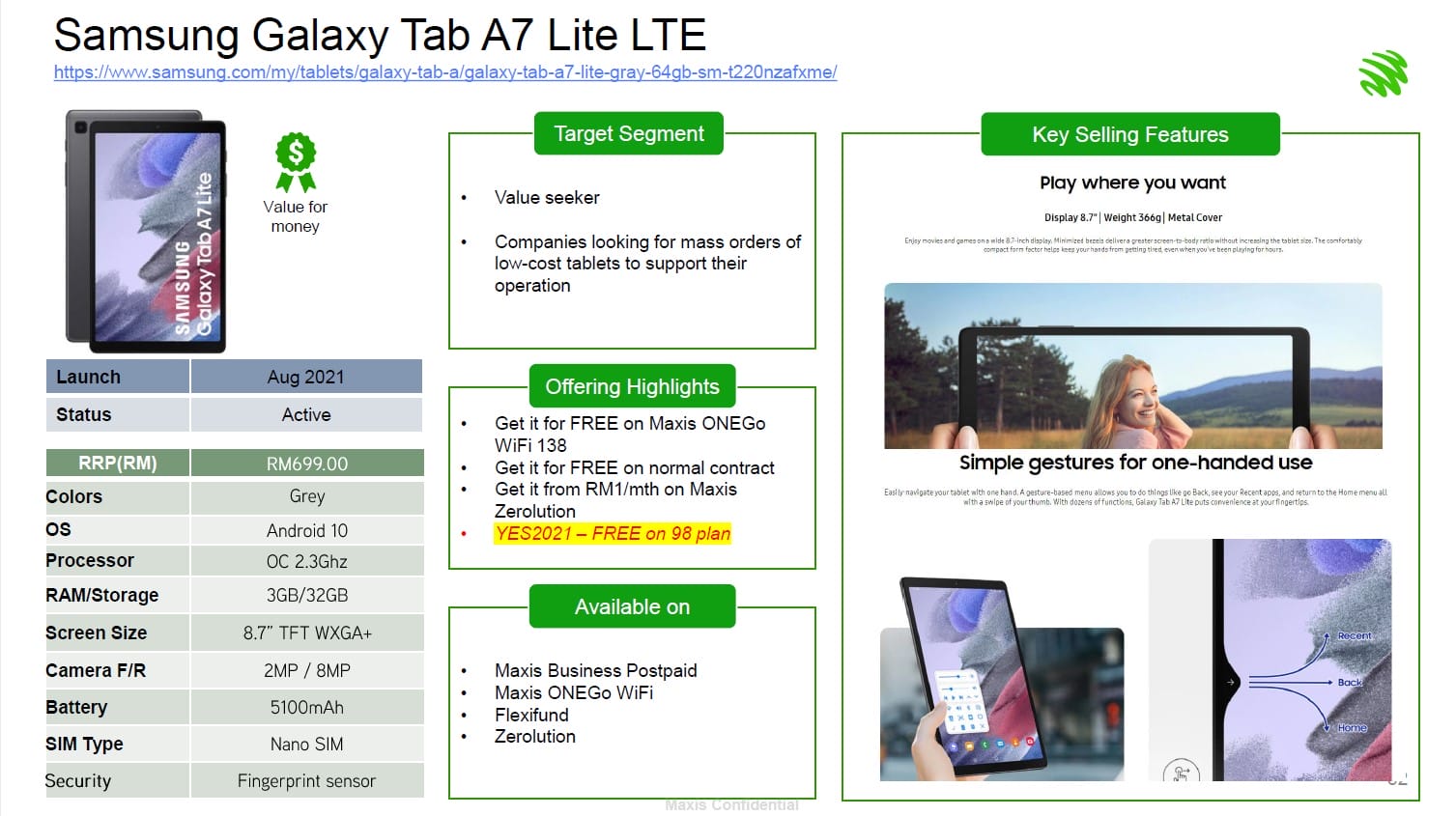Click the 'Recent' gesture label
The image size is (1456, 816).
[x=1354, y=635]
